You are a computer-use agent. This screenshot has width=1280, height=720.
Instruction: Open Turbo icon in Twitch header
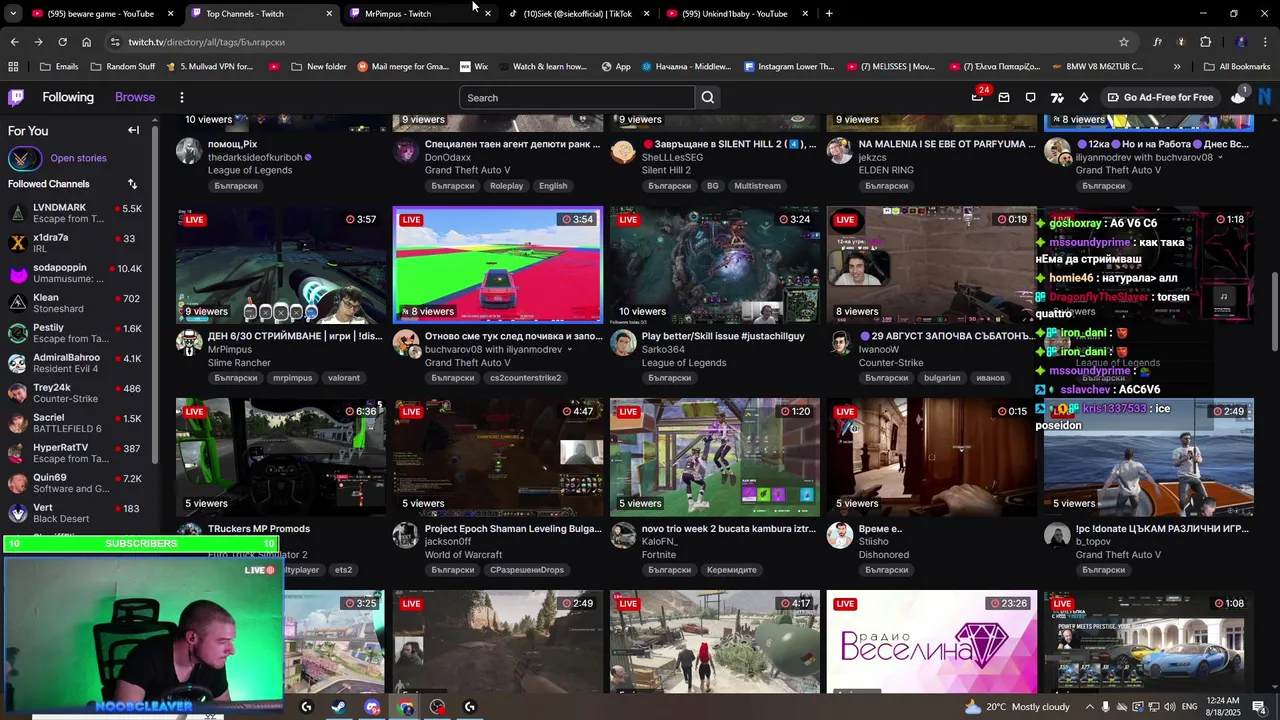coord(1057,97)
